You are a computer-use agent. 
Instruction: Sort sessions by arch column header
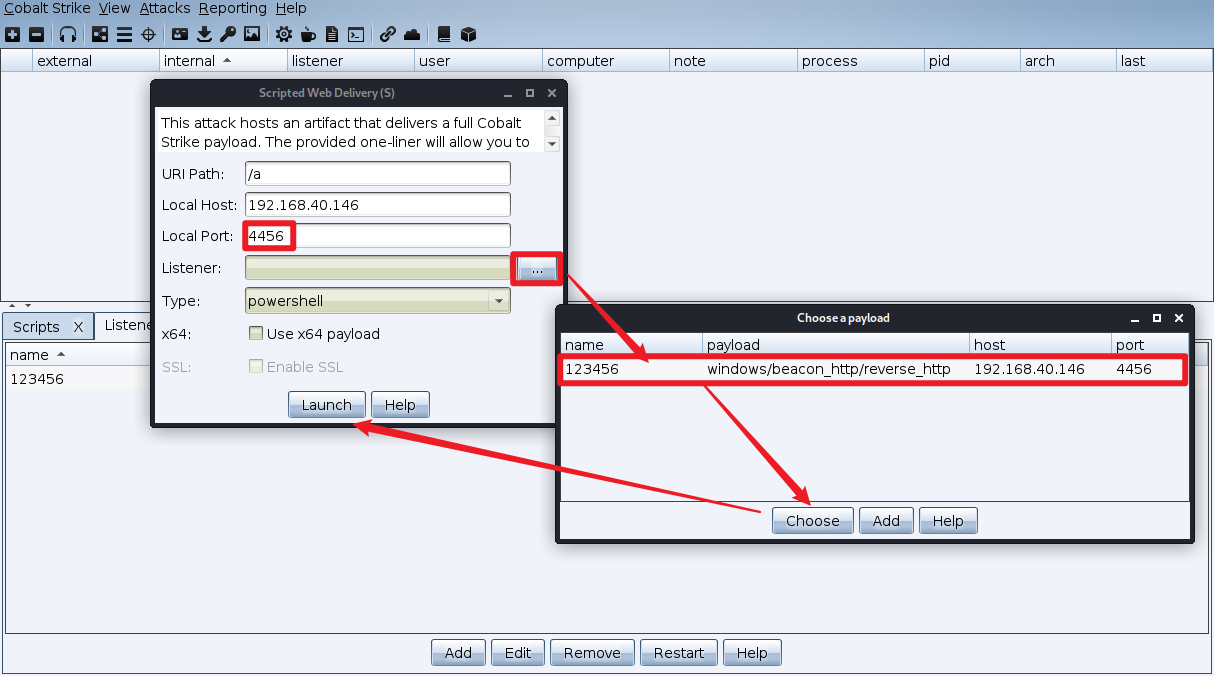click(1068, 61)
